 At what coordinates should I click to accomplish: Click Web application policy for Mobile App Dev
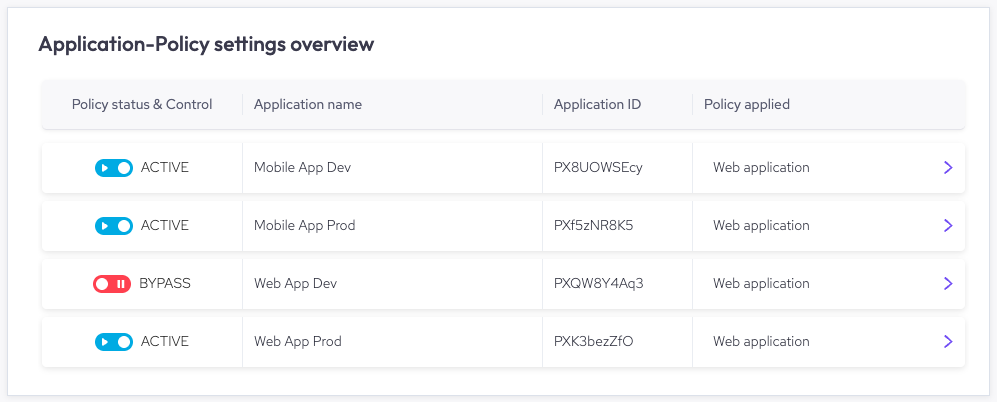point(761,168)
